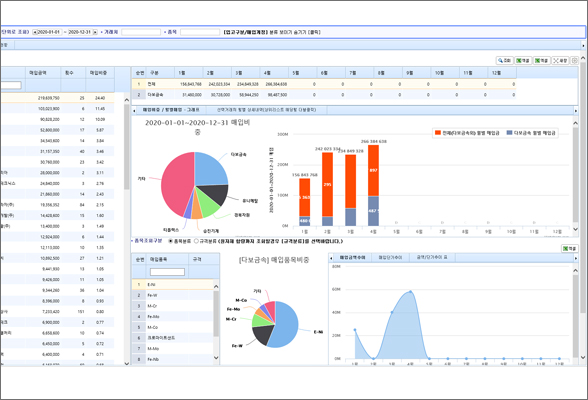
Task: Switch to the 매입단가추이 tab
Action: (x=390, y=258)
